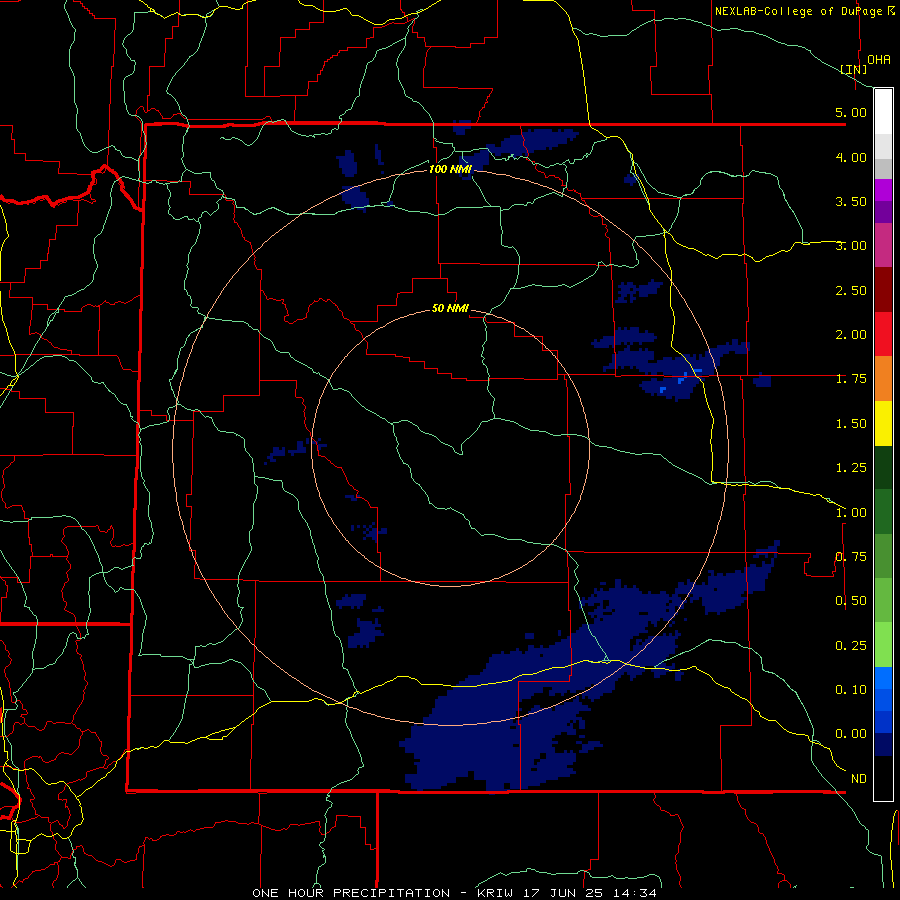
Task: Click the 0.00 scale value
Action: [851, 734]
